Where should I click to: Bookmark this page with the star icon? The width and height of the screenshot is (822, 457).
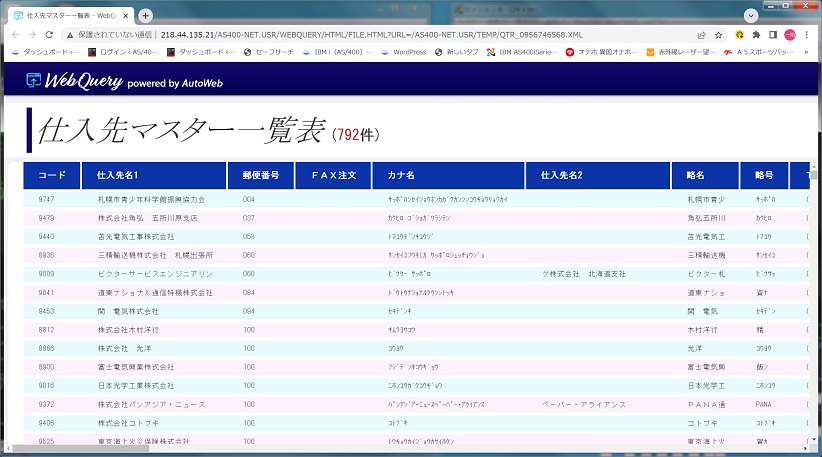[x=718, y=34]
